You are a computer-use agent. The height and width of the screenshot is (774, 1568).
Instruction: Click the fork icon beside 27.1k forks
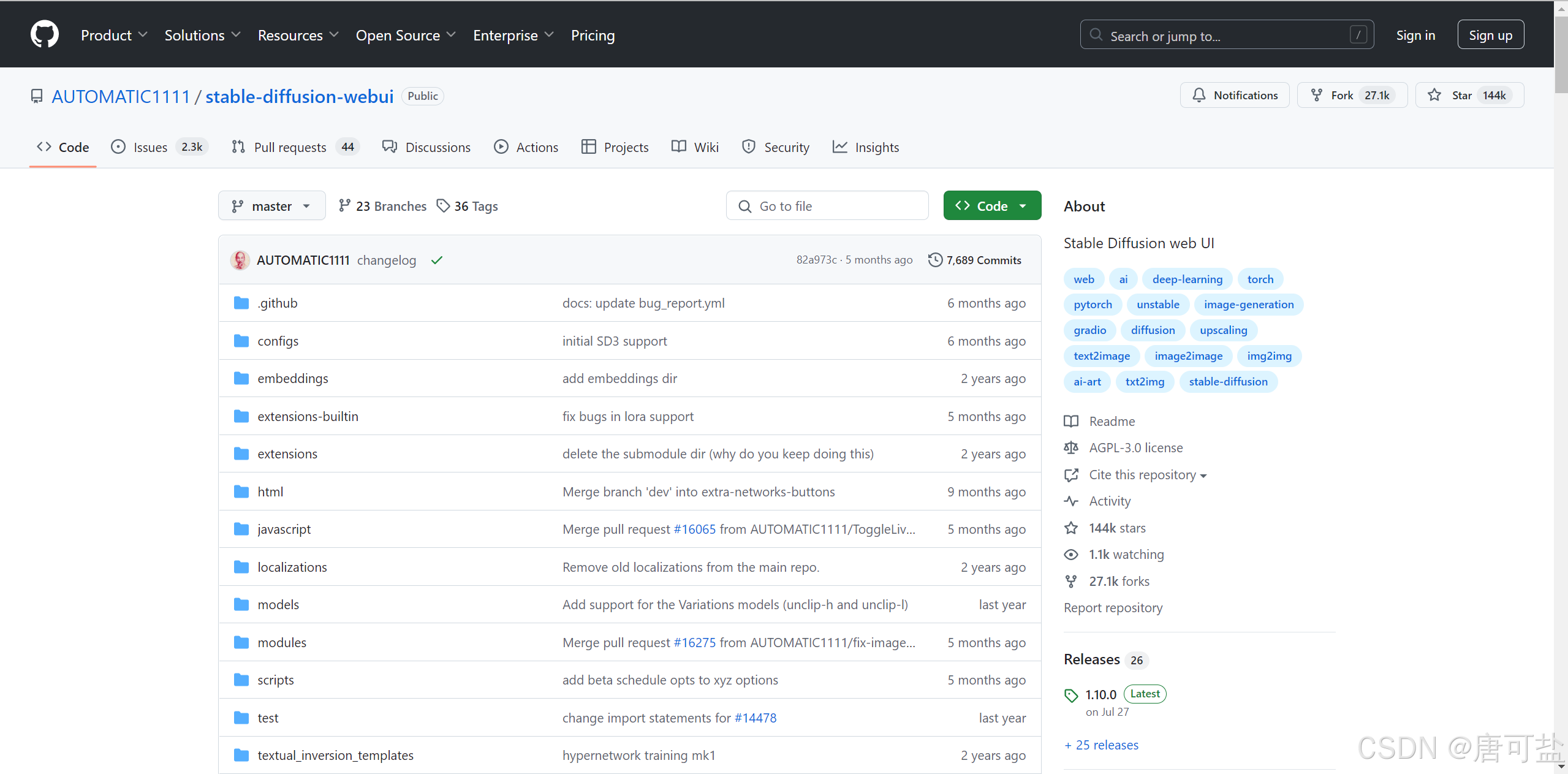pos(1071,581)
